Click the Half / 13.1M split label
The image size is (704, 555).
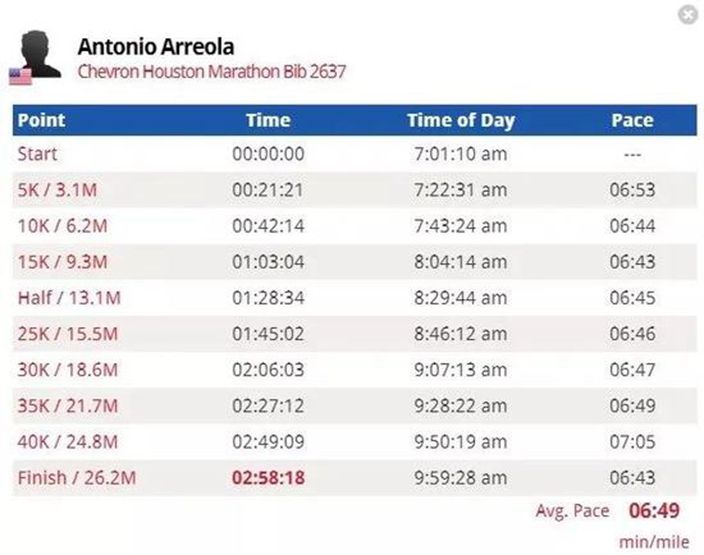[69, 298]
